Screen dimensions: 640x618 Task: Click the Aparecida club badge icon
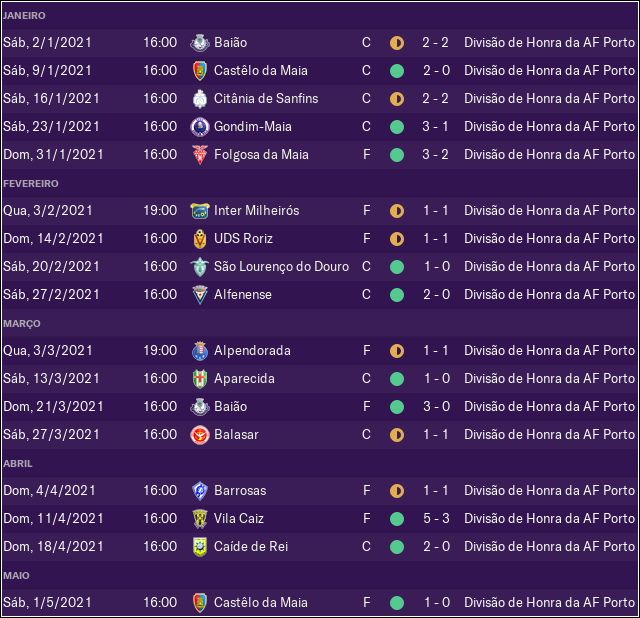(x=200, y=379)
